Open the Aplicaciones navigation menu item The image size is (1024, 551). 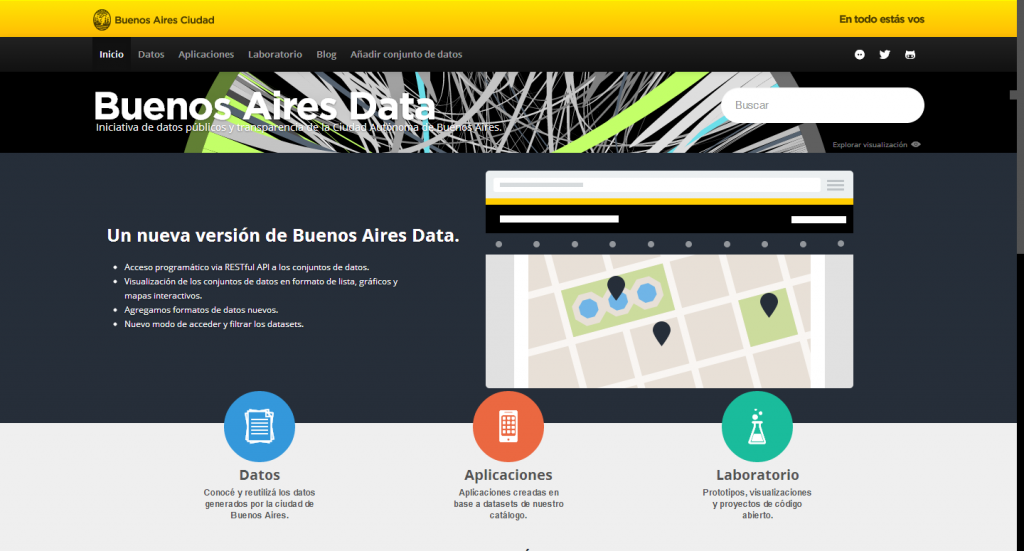coord(206,54)
